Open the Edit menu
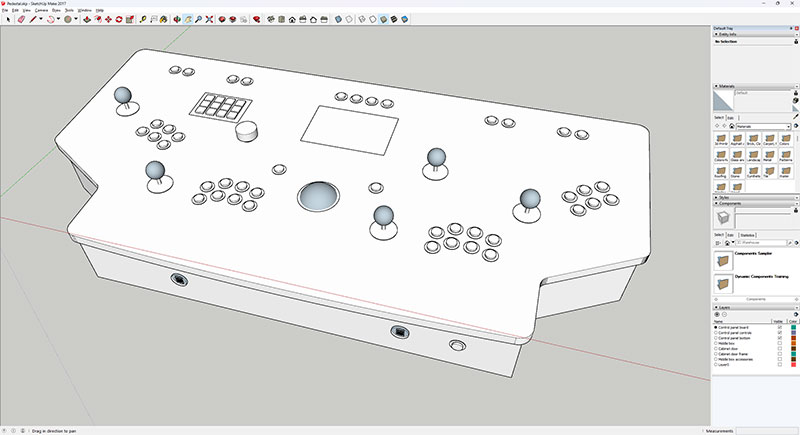Viewport: 800px width, 435px height. [x=15, y=10]
